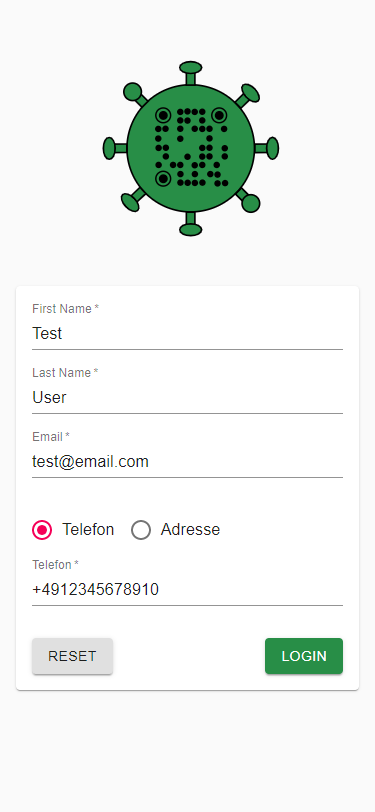The height and width of the screenshot is (812, 375).
Task: Click into the Email field with test@email.com
Action: click(188, 461)
